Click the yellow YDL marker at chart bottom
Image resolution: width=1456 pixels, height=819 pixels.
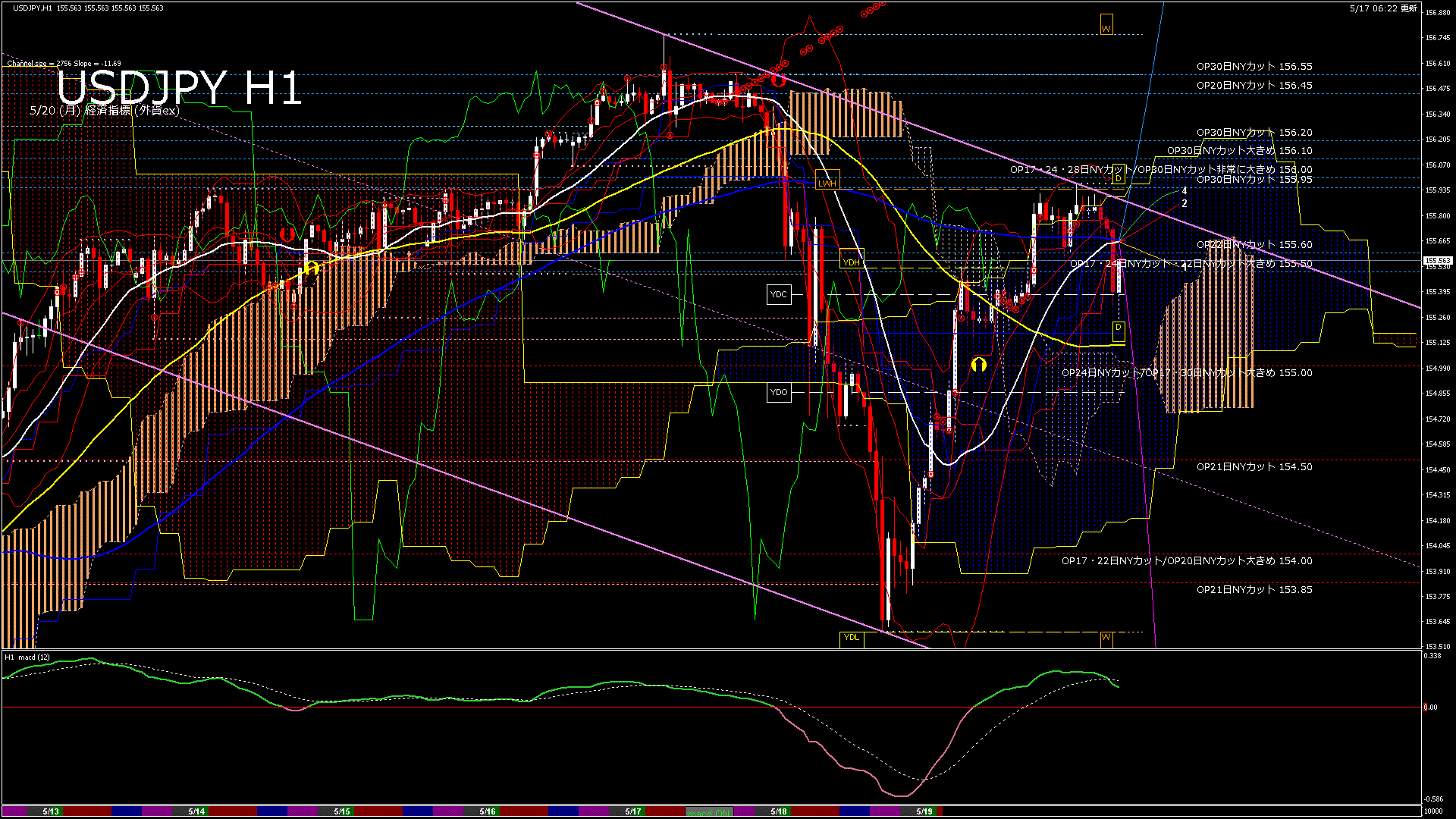click(852, 638)
